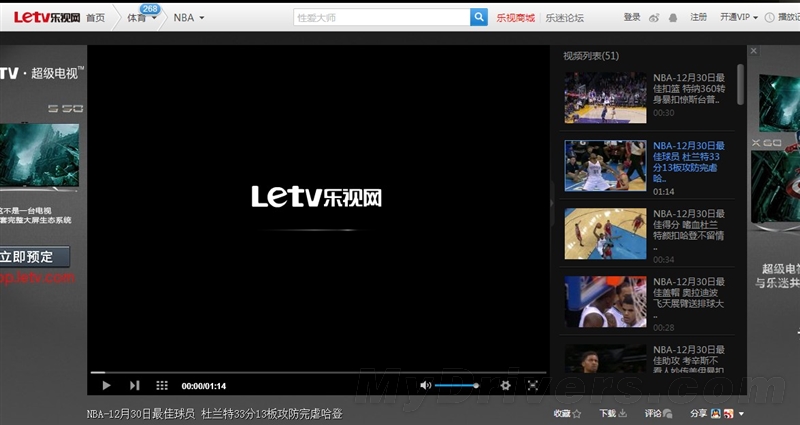Close the right-side ad panel
The image size is (800, 425).
click(754, 51)
